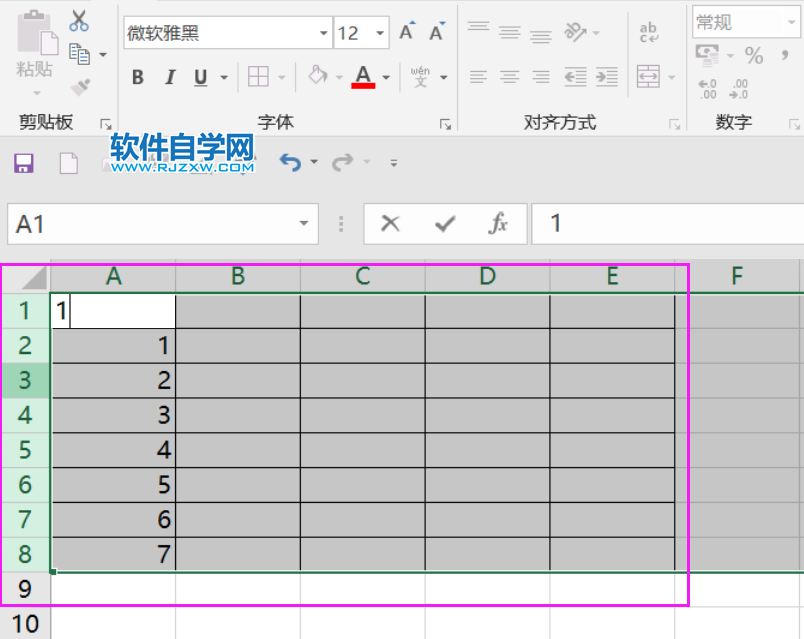Open the 字体 group dialog launcher
The width and height of the screenshot is (804, 639).
(x=447, y=123)
